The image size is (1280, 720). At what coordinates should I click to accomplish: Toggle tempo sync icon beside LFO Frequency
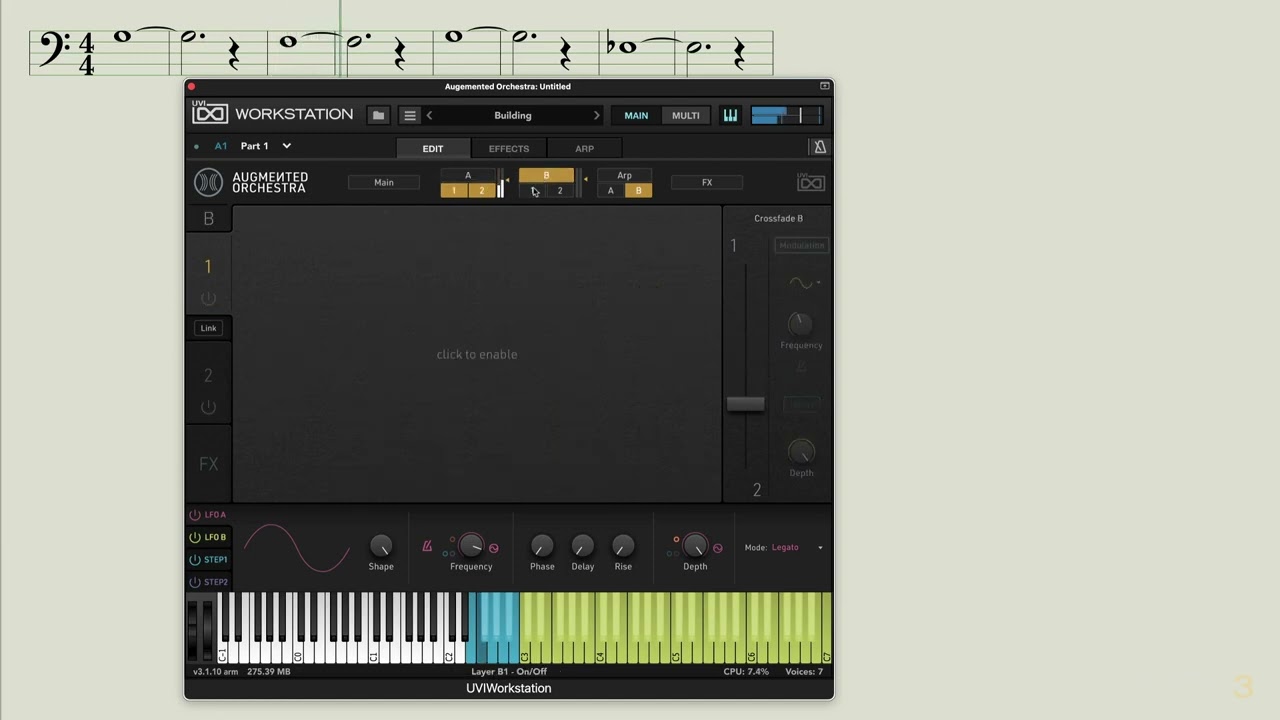pyautogui.click(x=428, y=546)
